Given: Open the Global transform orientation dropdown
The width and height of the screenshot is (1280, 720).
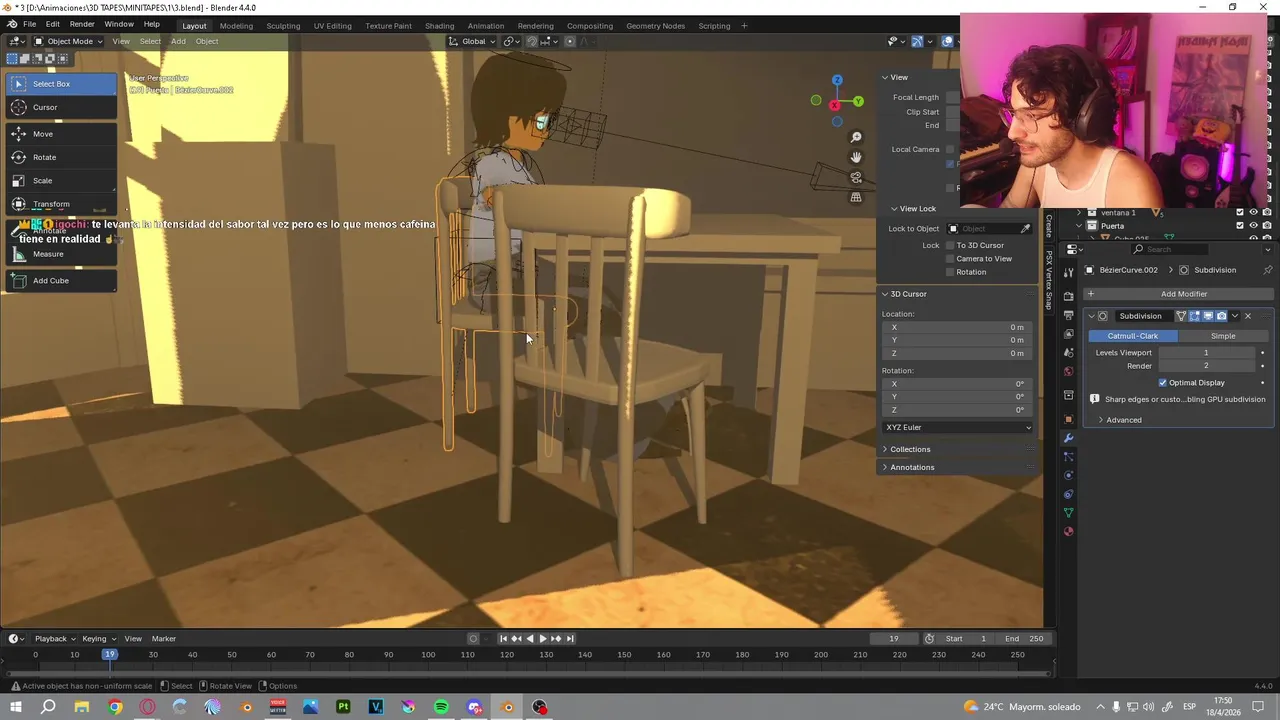Looking at the screenshot, I should tap(473, 41).
